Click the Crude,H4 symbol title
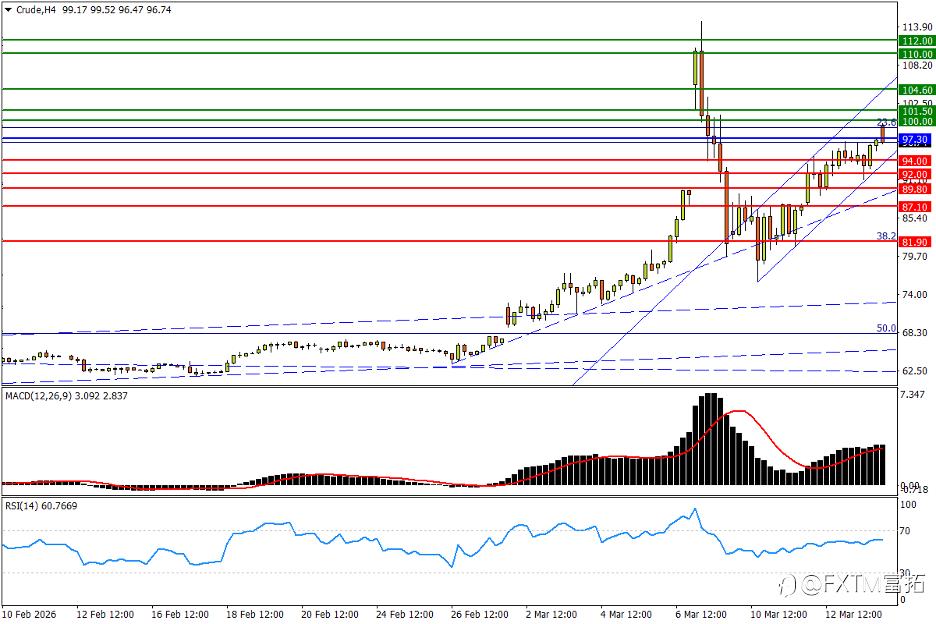The width and height of the screenshot is (936, 624). (x=36, y=10)
